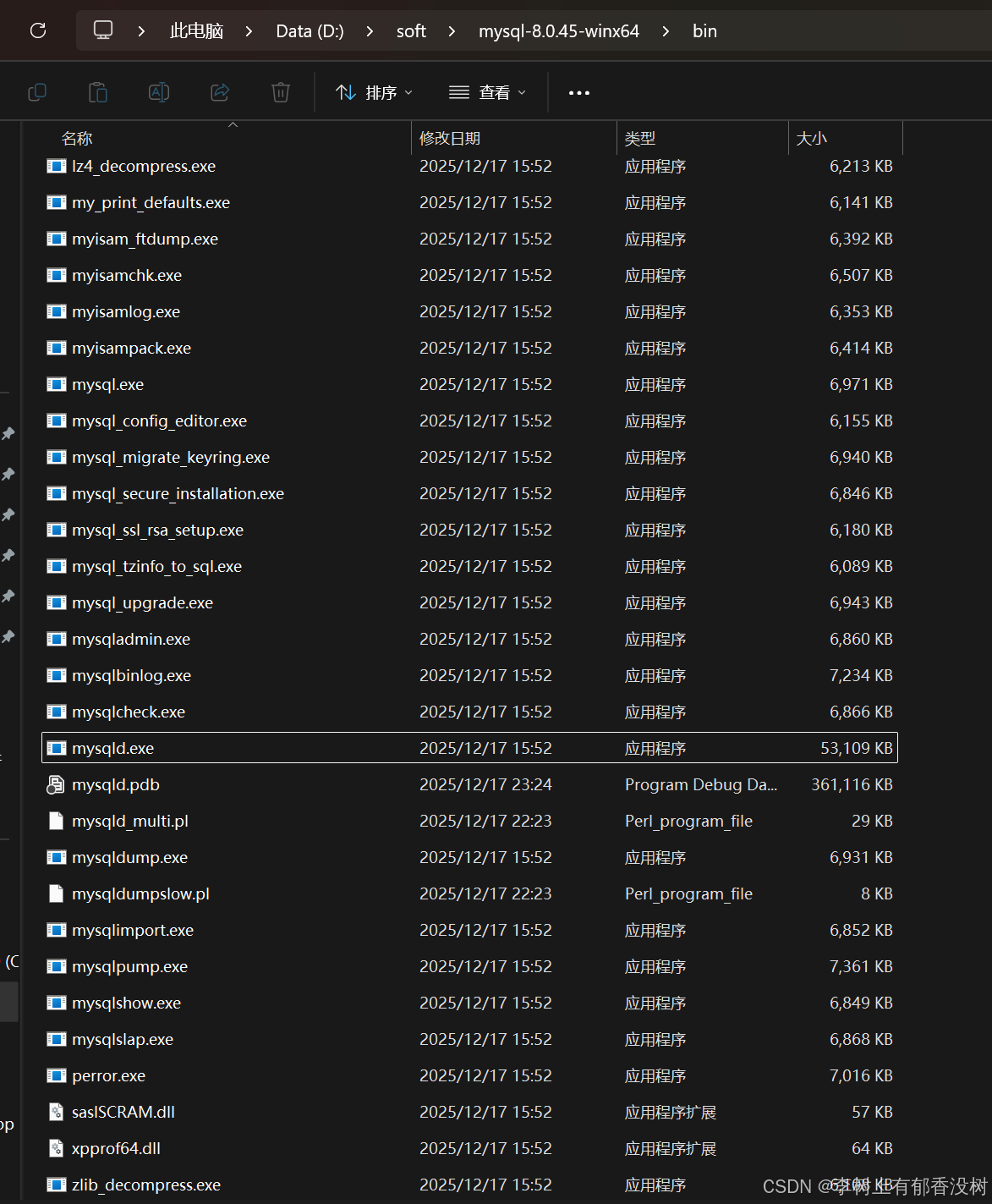Viewport: 992px width, 1204px height.
Task: Click the zlib_decompress.exe file icon
Action: tap(56, 1185)
